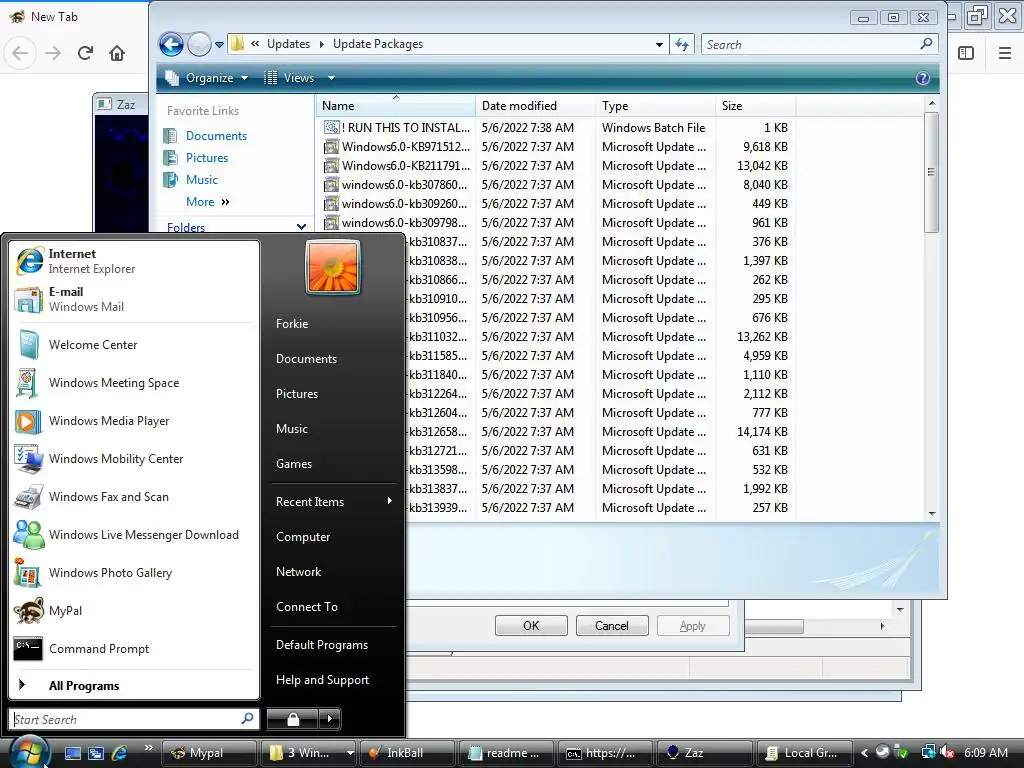The width and height of the screenshot is (1024, 768).
Task: Open Windows Mobility Center
Action: click(134, 458)
